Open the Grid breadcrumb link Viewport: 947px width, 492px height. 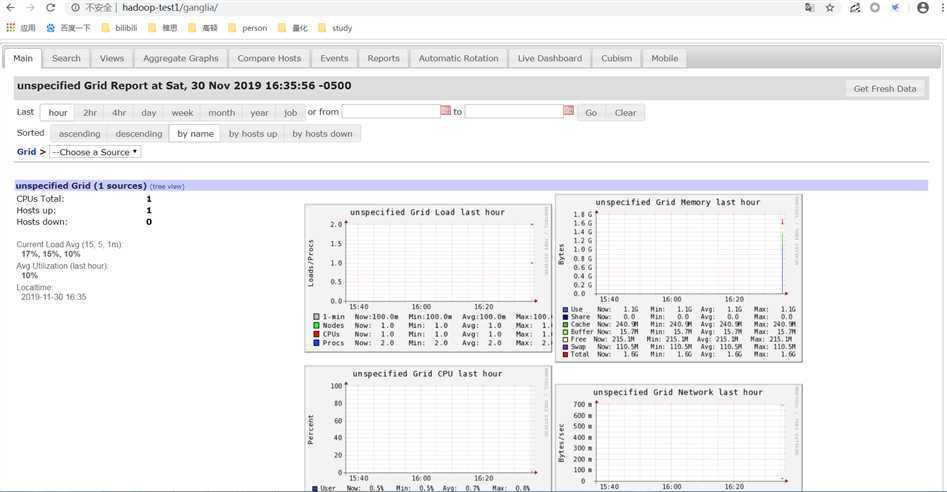pos(26,152)
